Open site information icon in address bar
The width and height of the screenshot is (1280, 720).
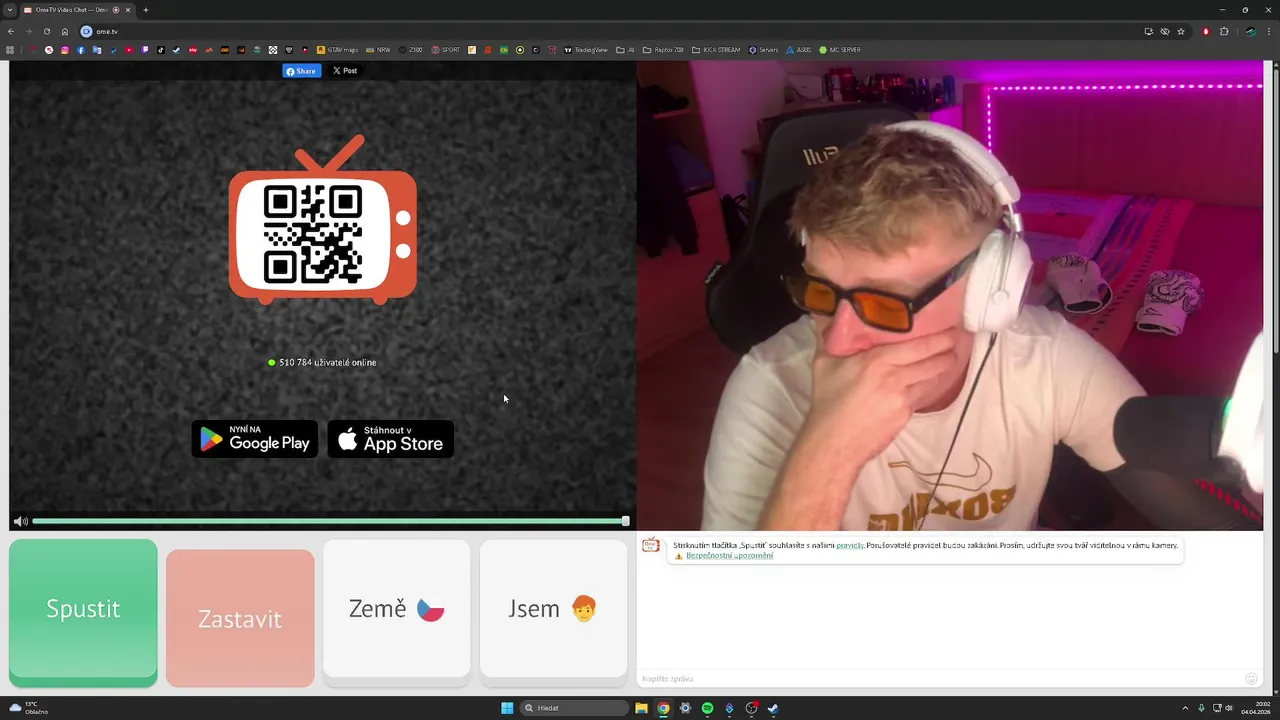86,31
